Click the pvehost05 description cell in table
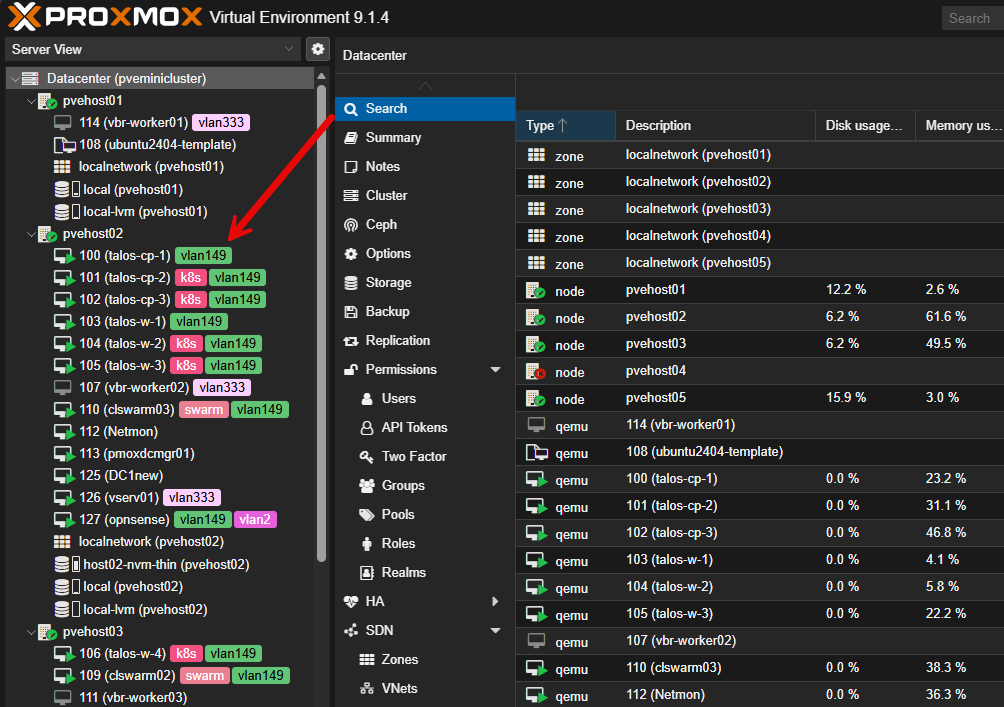1004x707 pixels. (x=715, y=398)
